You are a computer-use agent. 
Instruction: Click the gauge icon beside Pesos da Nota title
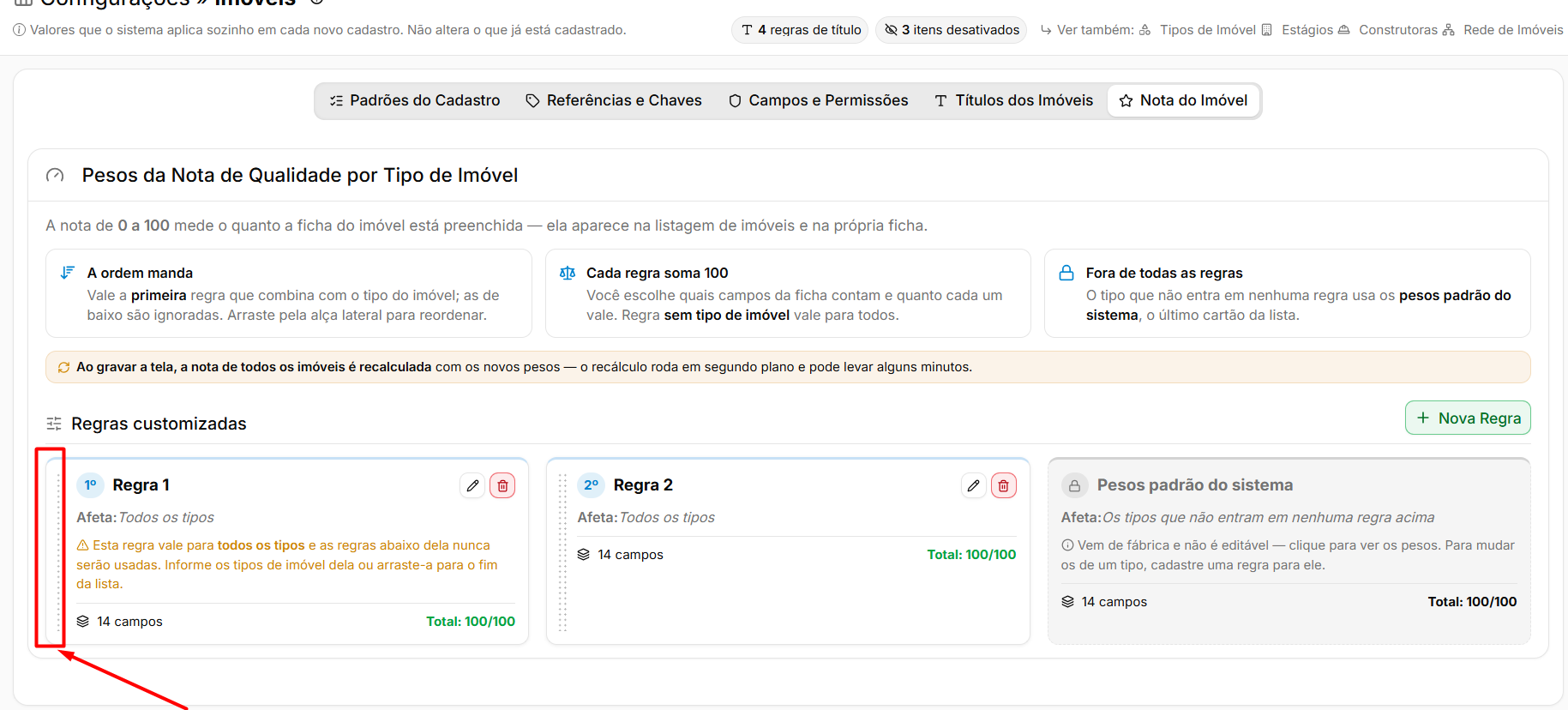55,176
